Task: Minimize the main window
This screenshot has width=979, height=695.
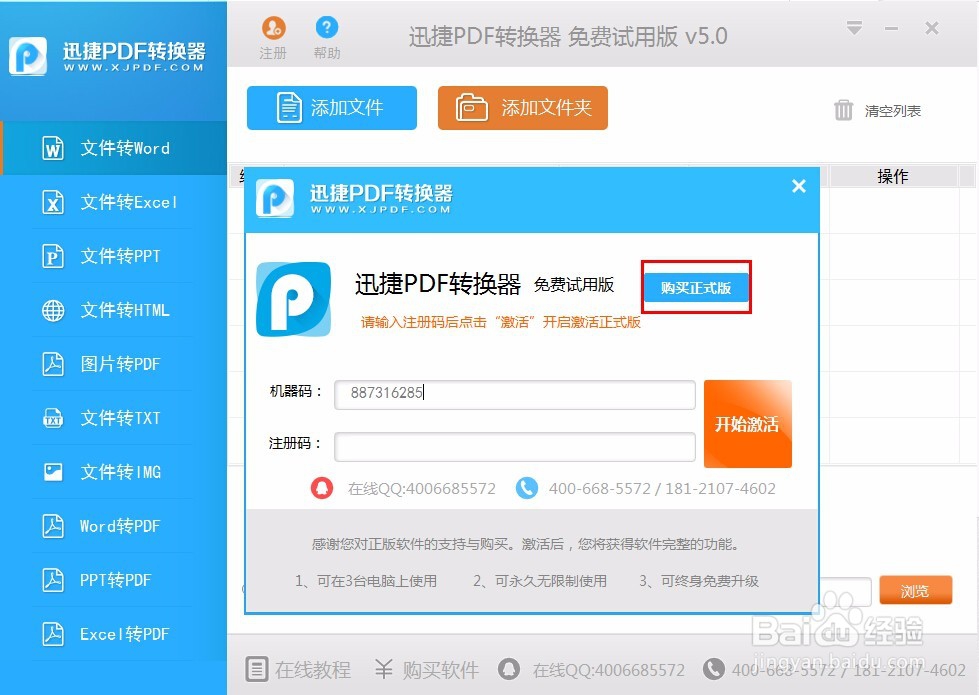Action: (x=892, y=28)
